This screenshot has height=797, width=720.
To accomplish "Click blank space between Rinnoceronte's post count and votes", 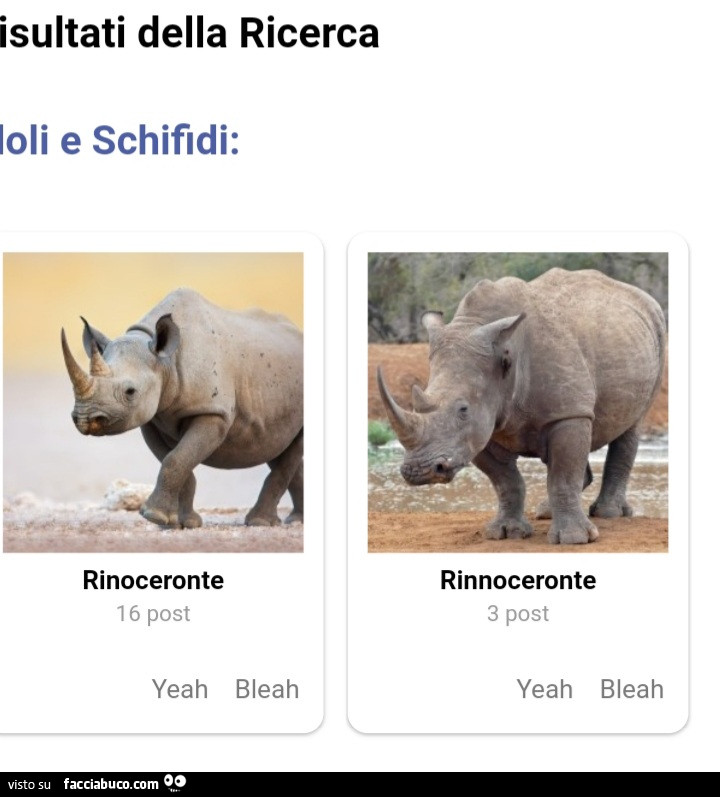I will (x=518, y=650).
